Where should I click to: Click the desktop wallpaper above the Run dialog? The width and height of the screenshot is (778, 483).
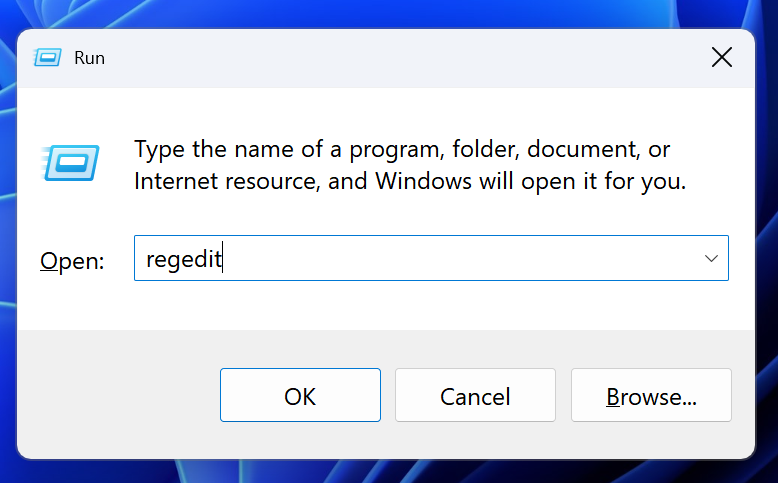[x=387, y=13]
